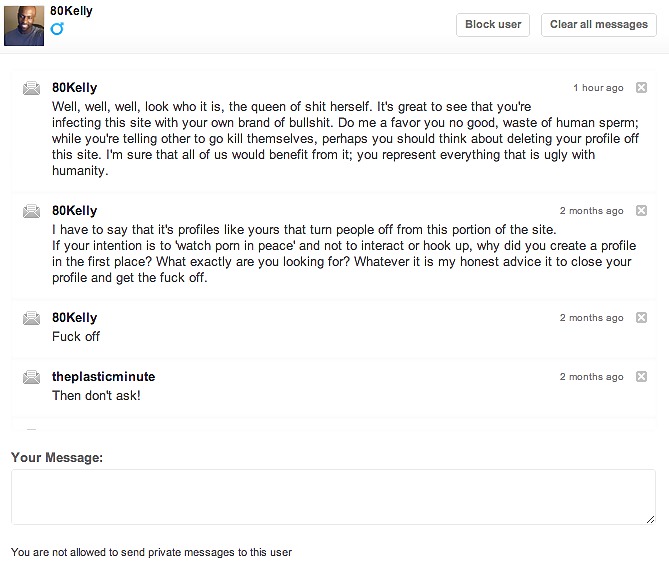Click the 80Kelly username in the page header
Viewport: 669px width, 578px height.
[71, 8]
